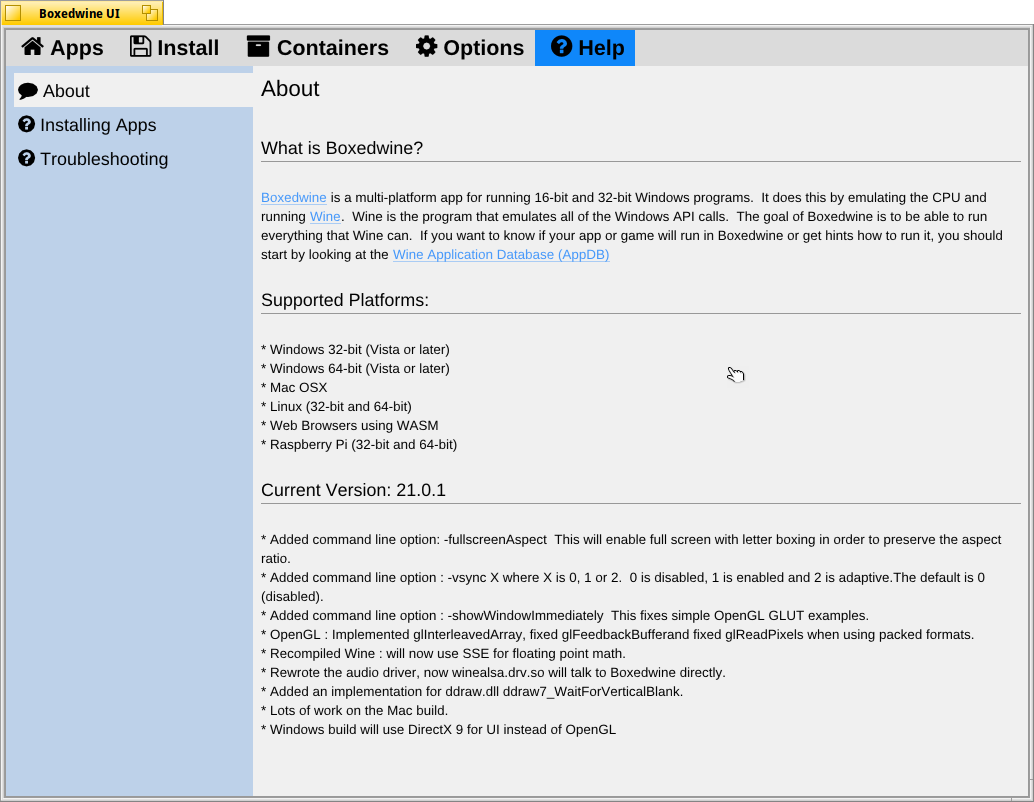Open Troubleshooting help section
The width and height of the screenshot is (1034, 802).
(133, 159)
